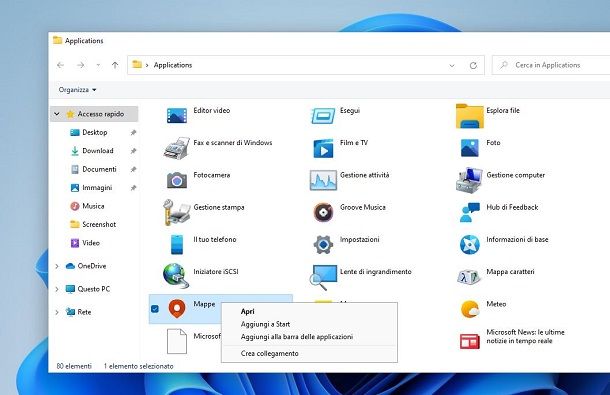
Task: Click the pin icon next to Documenti
Action: (133, 170)
